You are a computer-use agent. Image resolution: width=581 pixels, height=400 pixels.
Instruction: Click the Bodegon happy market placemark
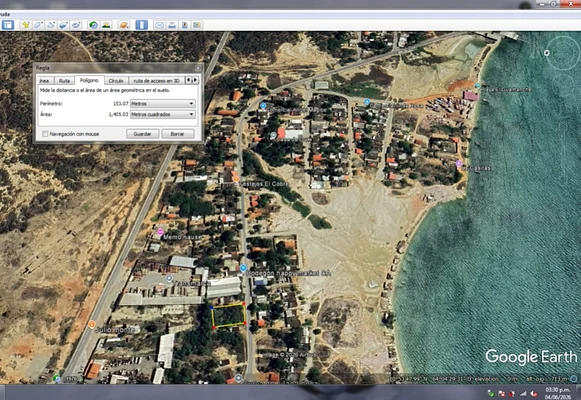click(x=243, y=268)
